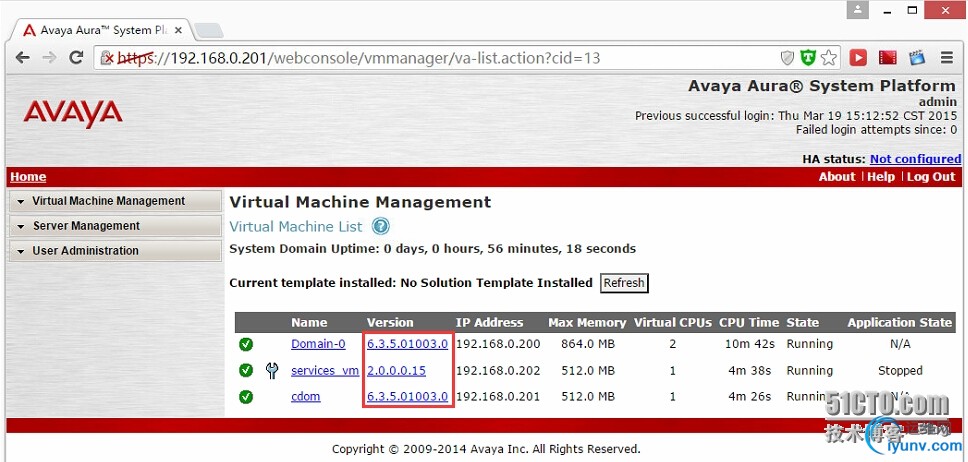Click the gray shield icon in the address bar
The image size is (968, 462).
[x=787, y=58]
